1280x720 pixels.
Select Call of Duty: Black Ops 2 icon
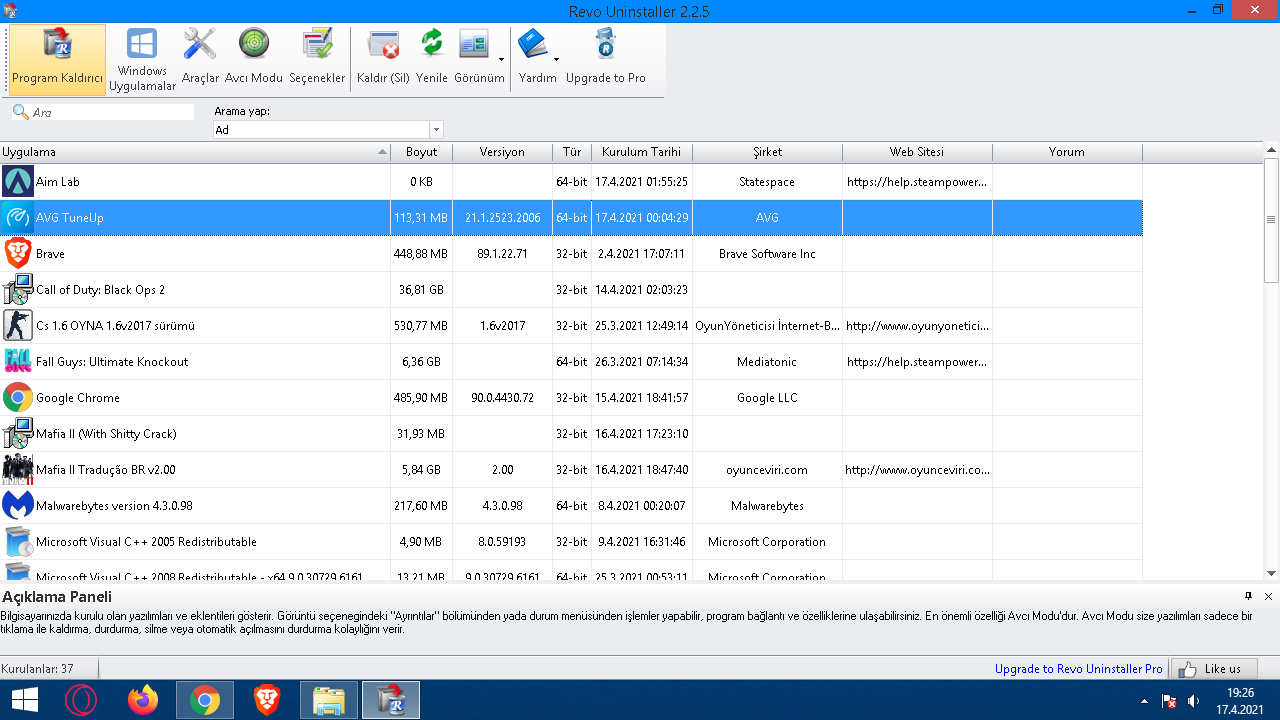[18, 290]
